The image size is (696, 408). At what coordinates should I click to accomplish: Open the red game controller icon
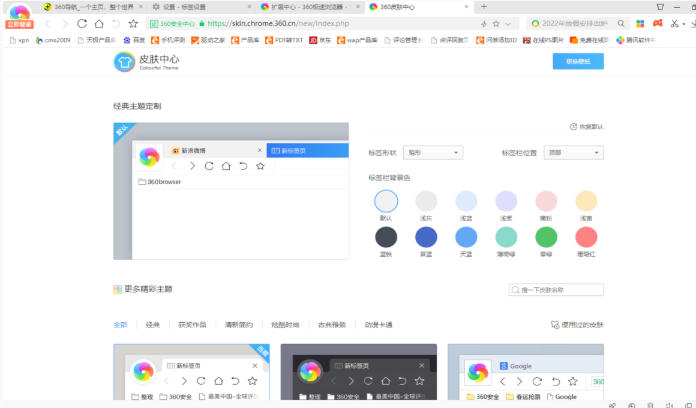pos(658,23)
